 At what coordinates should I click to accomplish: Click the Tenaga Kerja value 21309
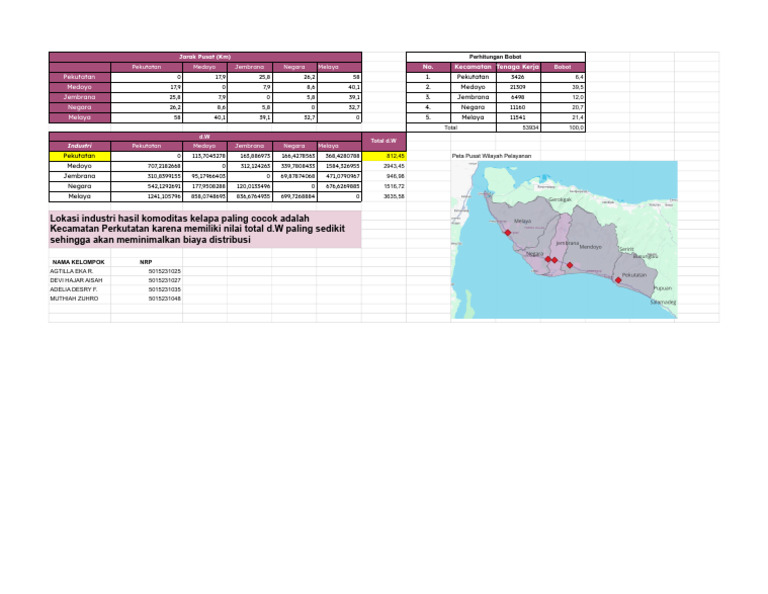point(518,87)
